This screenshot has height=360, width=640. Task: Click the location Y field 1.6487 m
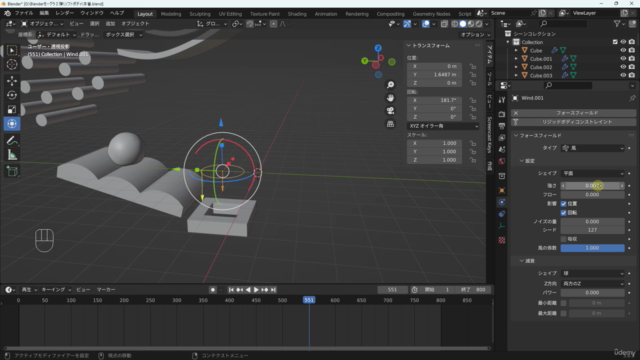434,75
